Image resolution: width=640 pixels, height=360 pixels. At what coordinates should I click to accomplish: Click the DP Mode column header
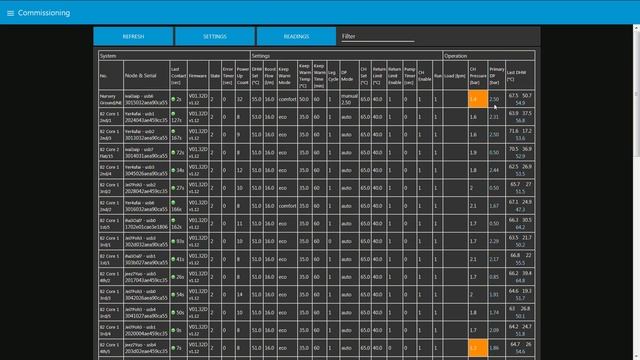click(x=349, y=76)
